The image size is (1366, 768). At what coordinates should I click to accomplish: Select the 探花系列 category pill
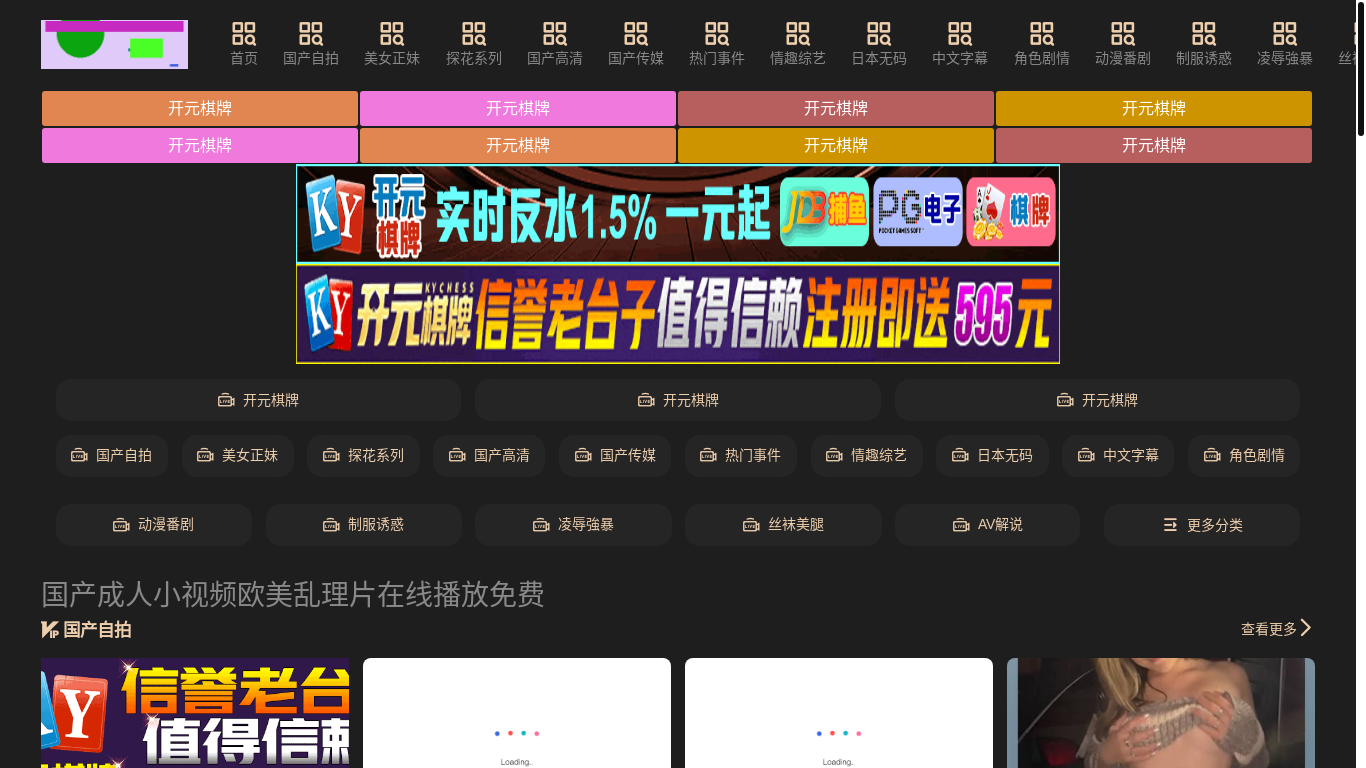[x=363, y=455]
